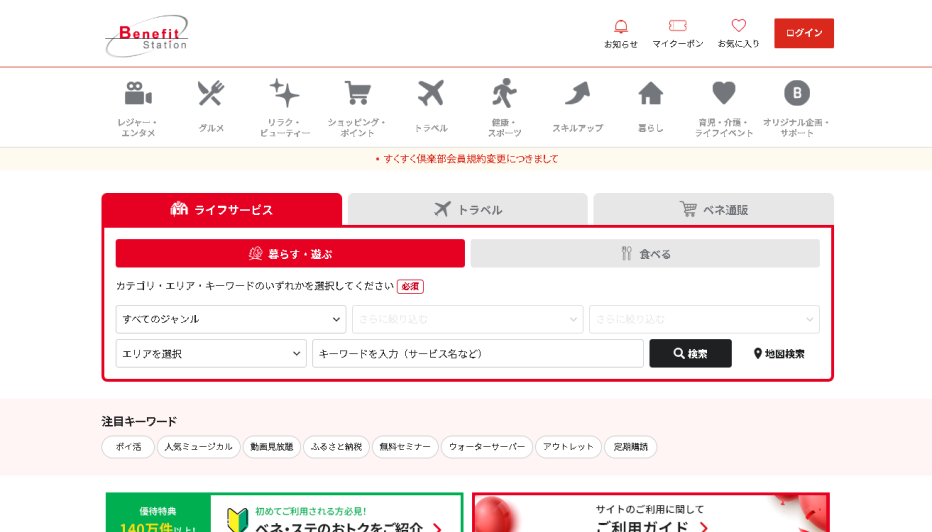Open the エリアを選択 dropdown
Image resolution: width=932 pixels, height=532 pixels.
[x=211, y=353]
